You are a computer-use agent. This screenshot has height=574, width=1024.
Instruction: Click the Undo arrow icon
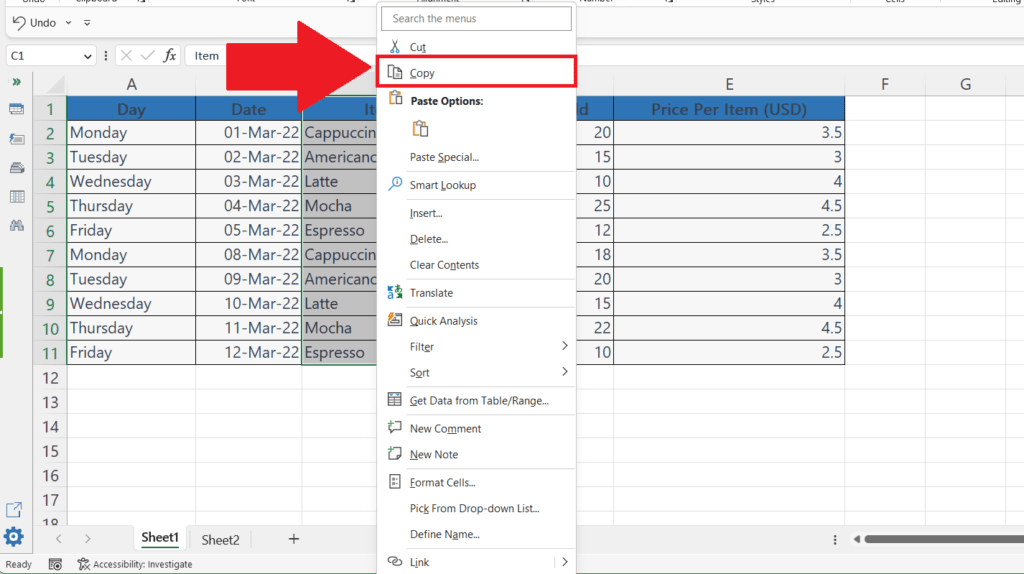(19, 23)
